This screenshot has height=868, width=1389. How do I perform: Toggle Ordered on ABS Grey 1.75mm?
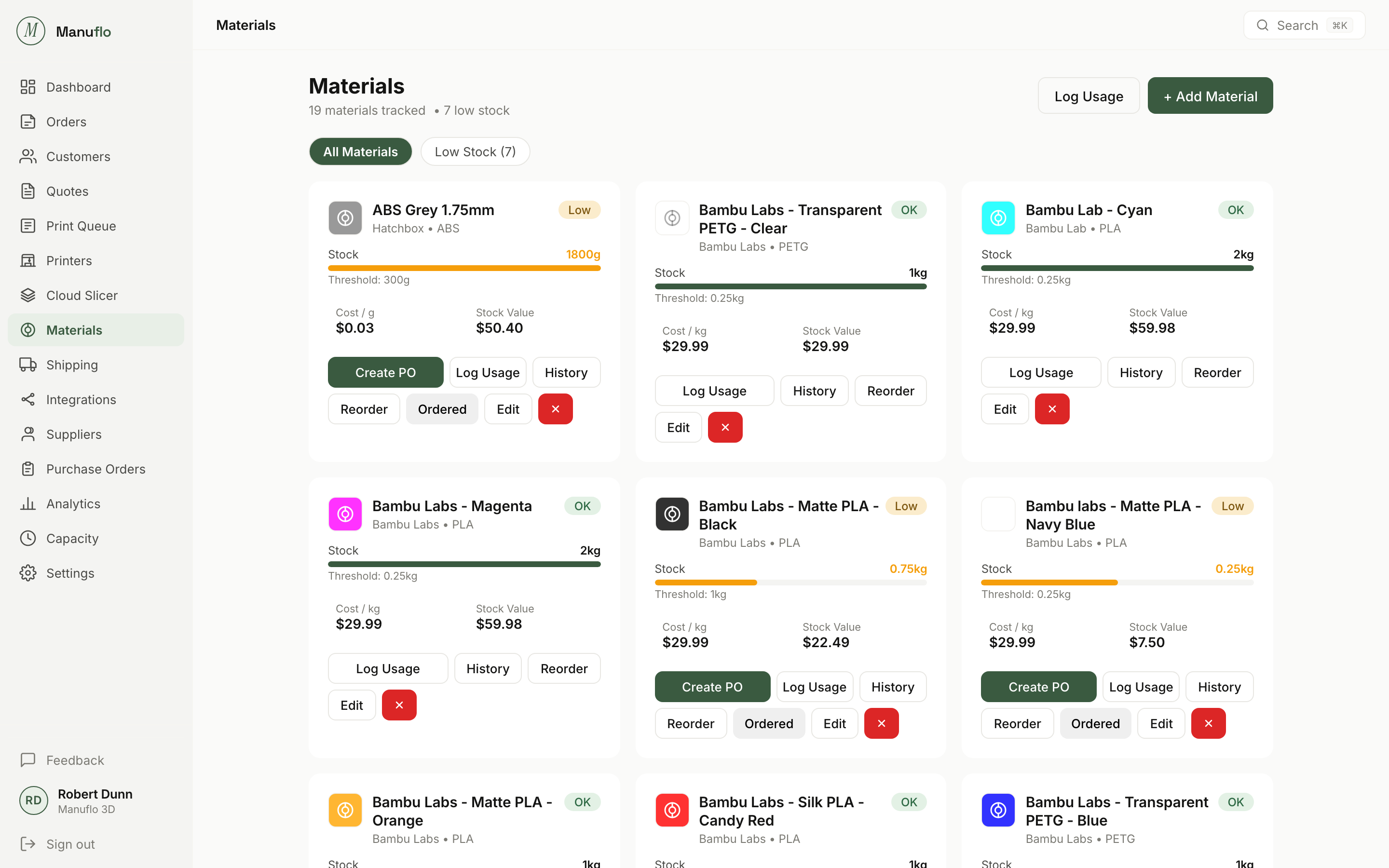(442, 409)
